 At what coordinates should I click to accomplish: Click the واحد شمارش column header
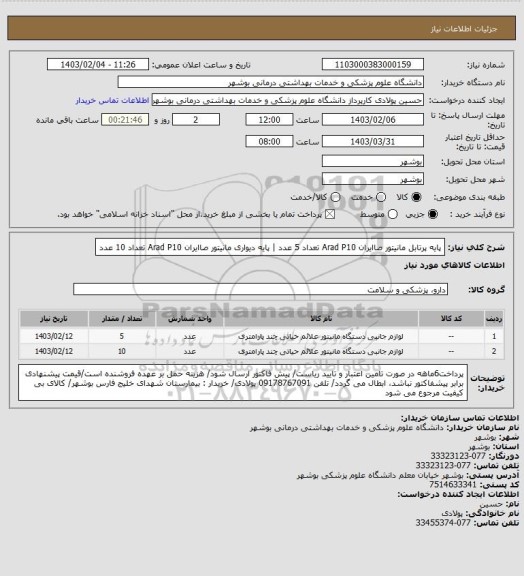pos(190,319)
